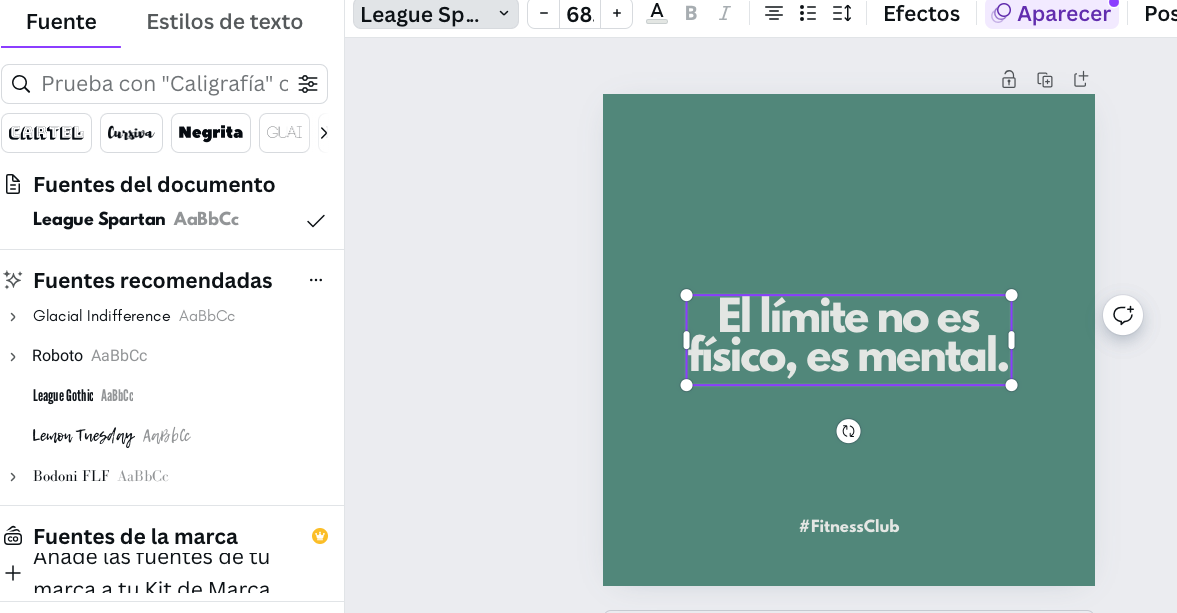1177x613 pixels.
Task: Select the quote text box on canvas
Action: (x=849, y=340)
